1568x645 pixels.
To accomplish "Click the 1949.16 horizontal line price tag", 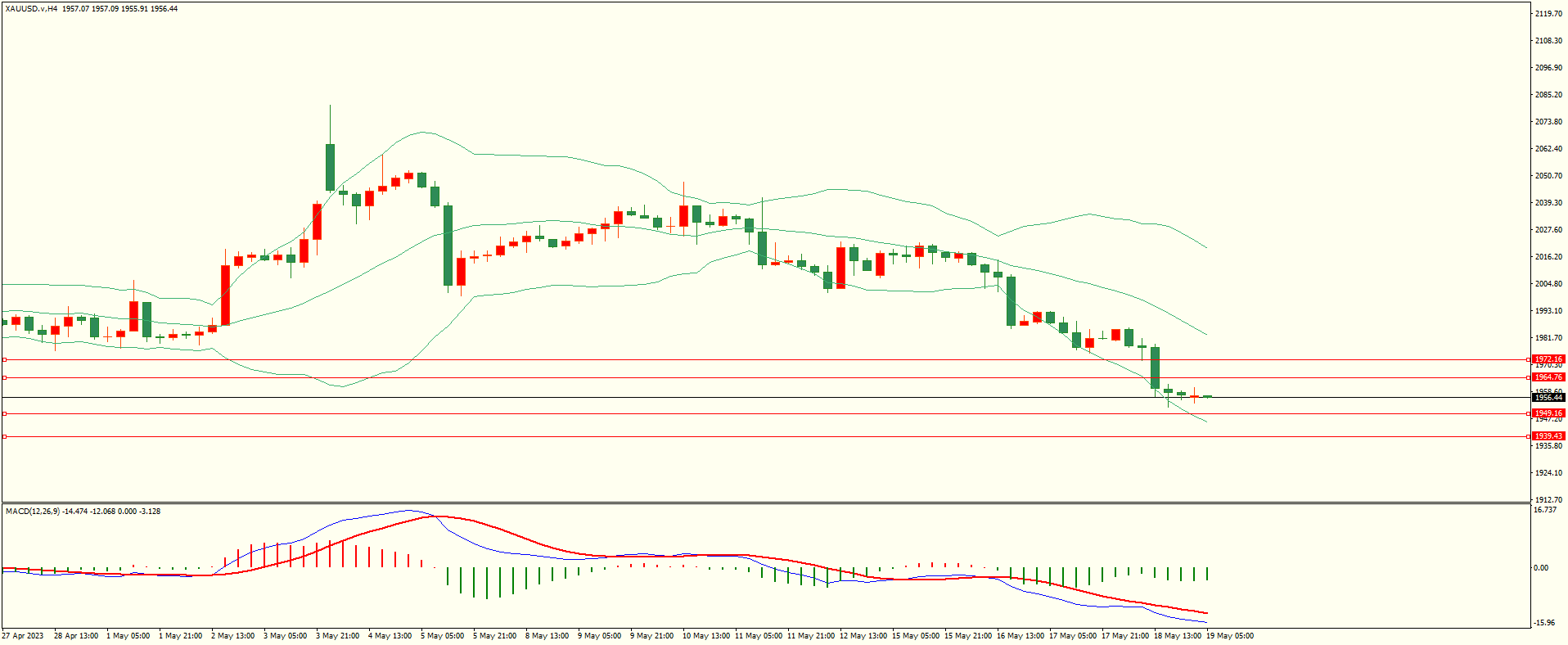I will click(1548, 413).
